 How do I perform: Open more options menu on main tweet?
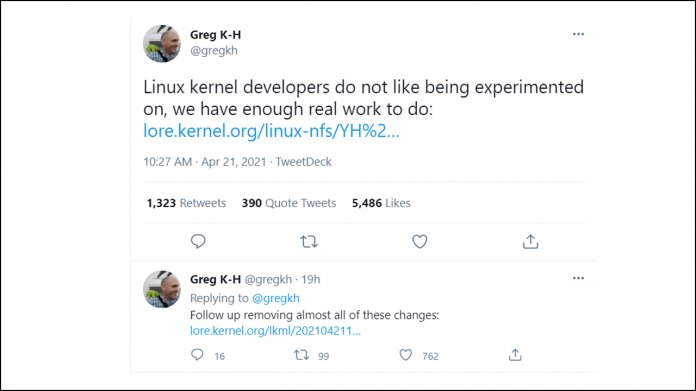click(578, 34)
